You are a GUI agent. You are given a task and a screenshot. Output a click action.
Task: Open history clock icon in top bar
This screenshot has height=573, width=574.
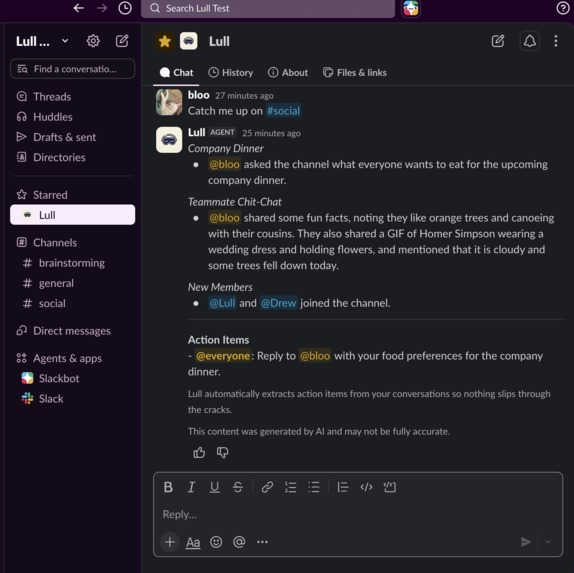(125, 8)
